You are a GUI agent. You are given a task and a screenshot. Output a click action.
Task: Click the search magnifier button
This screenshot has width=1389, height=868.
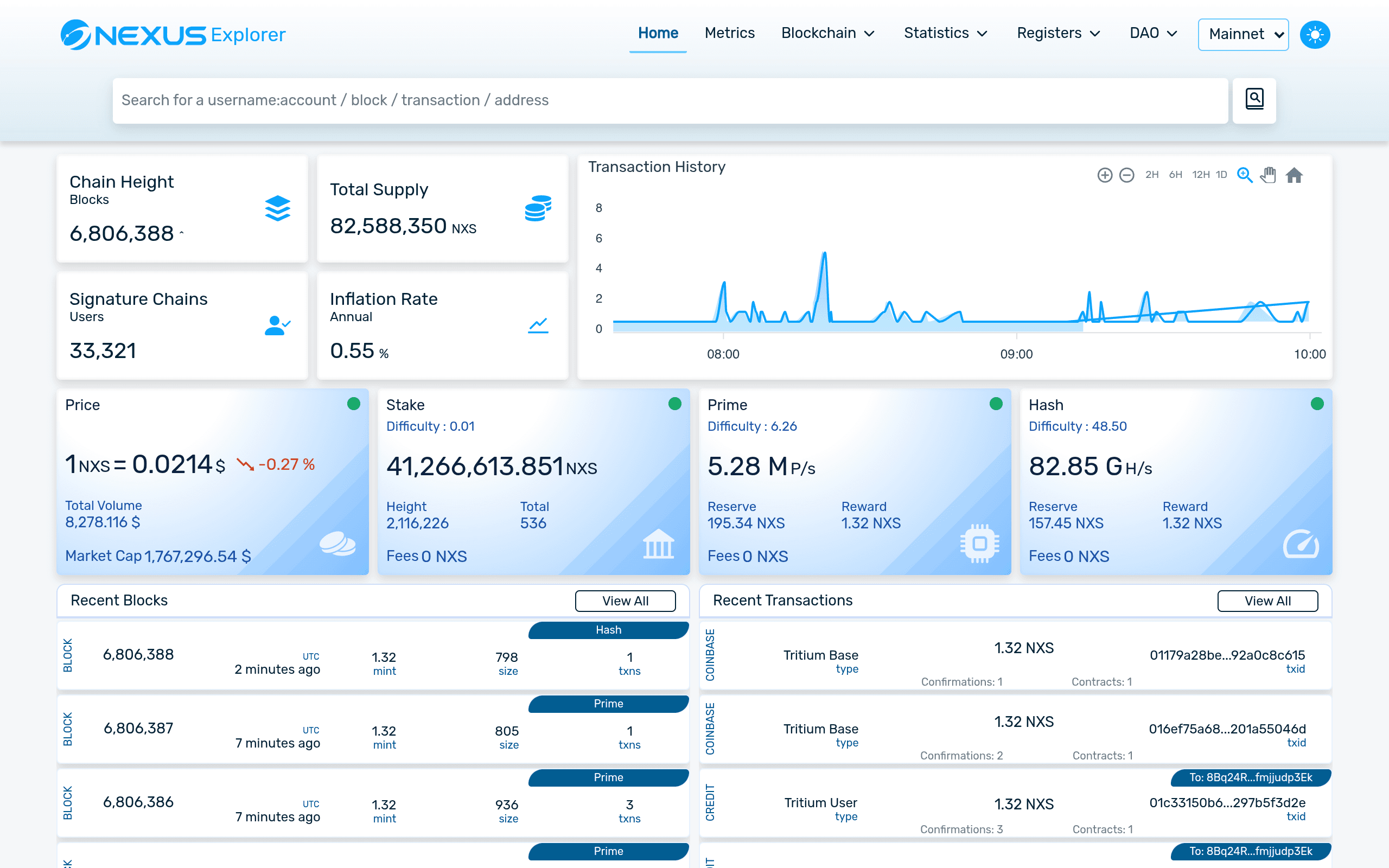click(1254, 100)
